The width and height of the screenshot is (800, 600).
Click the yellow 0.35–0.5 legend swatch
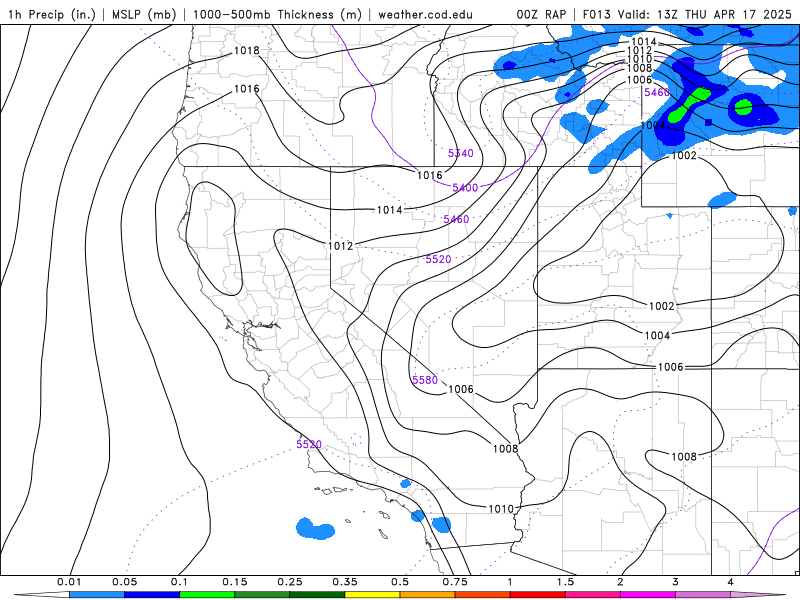coord(372,595)
